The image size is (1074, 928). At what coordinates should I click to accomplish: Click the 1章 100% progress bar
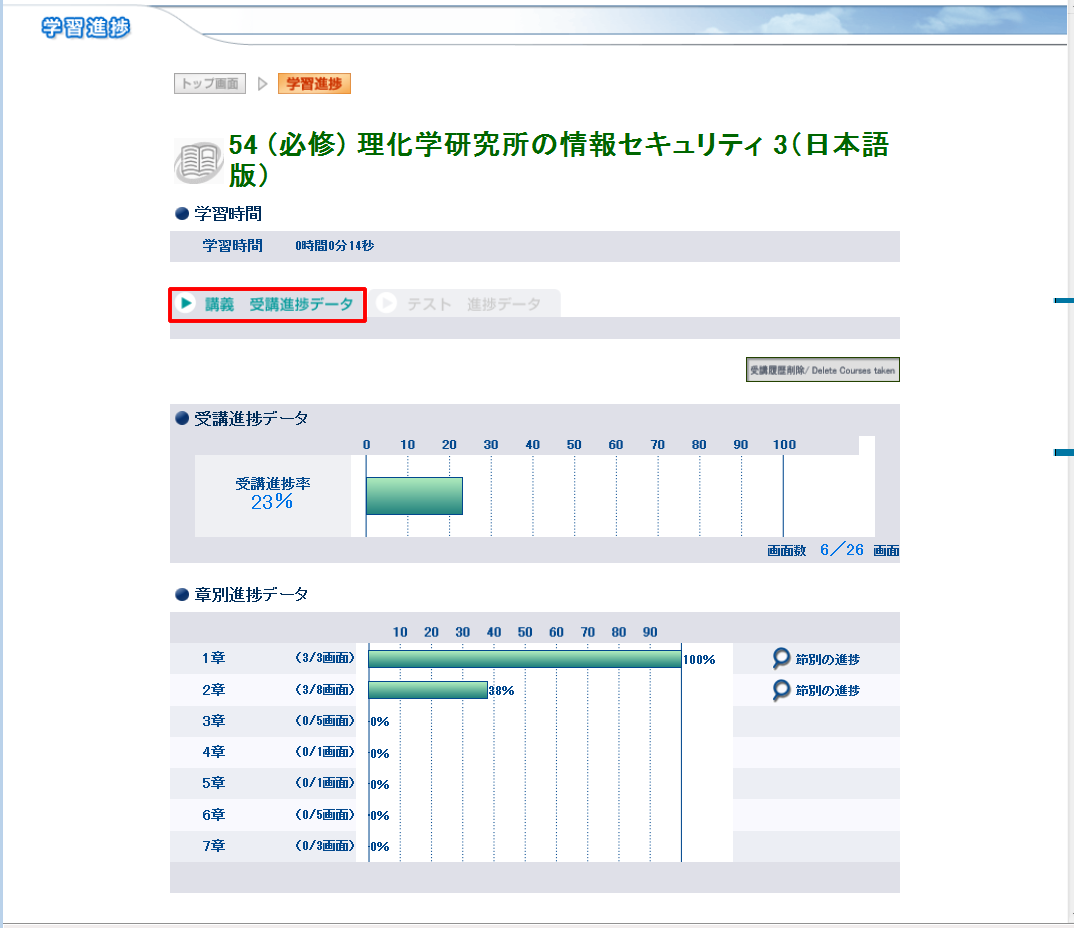(x=525, y=659)
